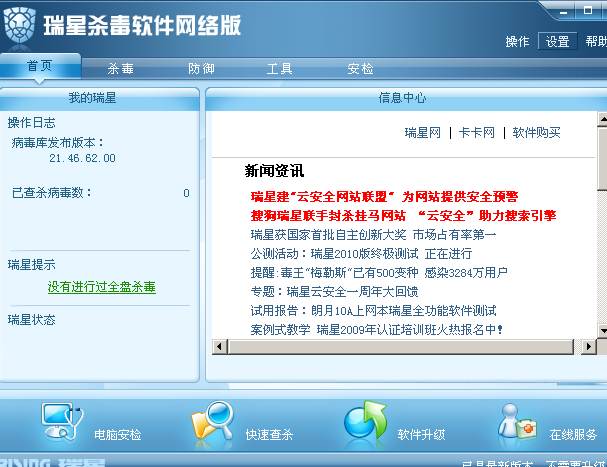Click vertical scrollbar up arrow
The height and width of the screenshot is (467, 607).
coord(603,119)
